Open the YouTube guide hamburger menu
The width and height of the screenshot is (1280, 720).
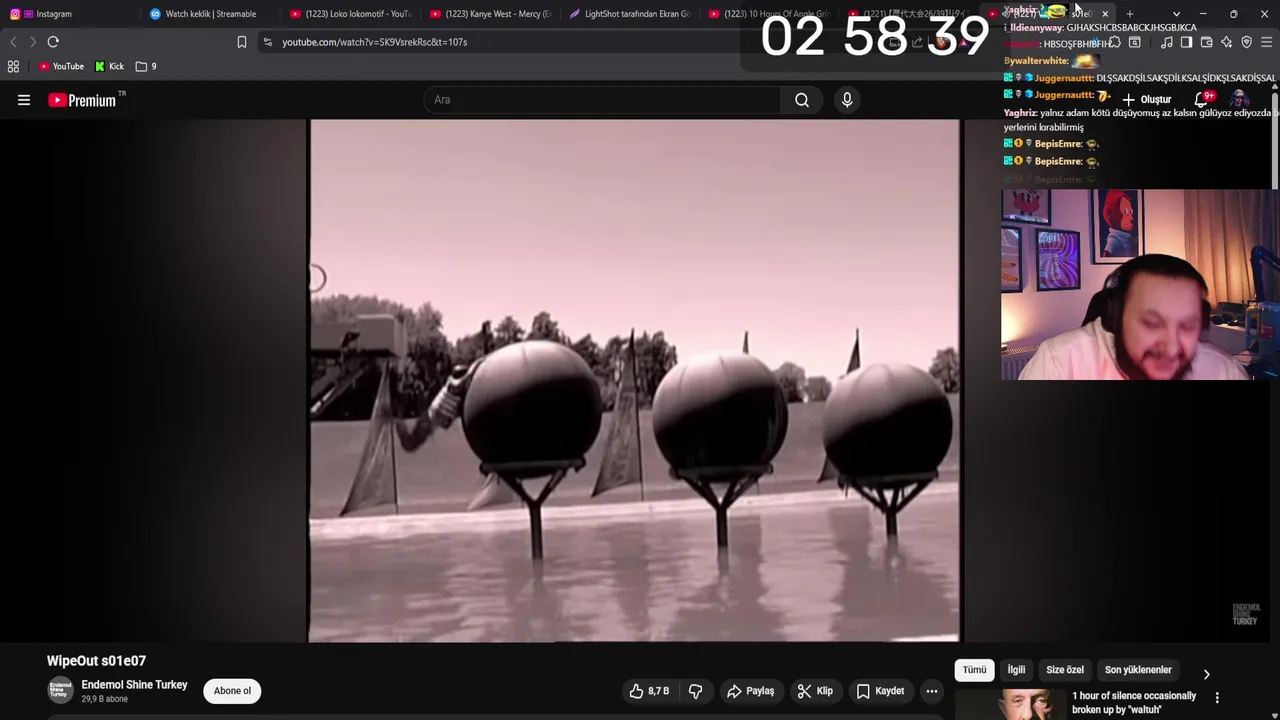click(24, 100)
